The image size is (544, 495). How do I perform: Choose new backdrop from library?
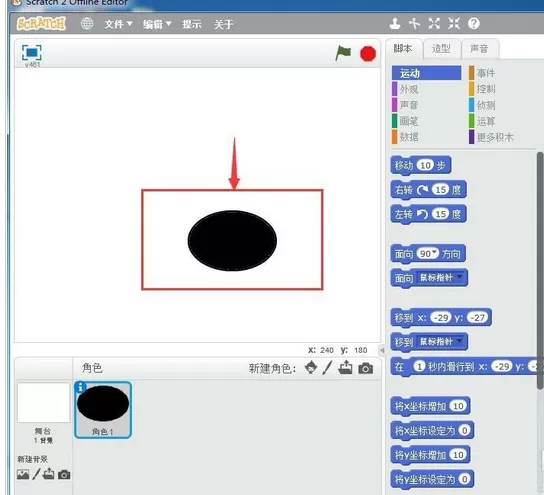tap(23, 474)
